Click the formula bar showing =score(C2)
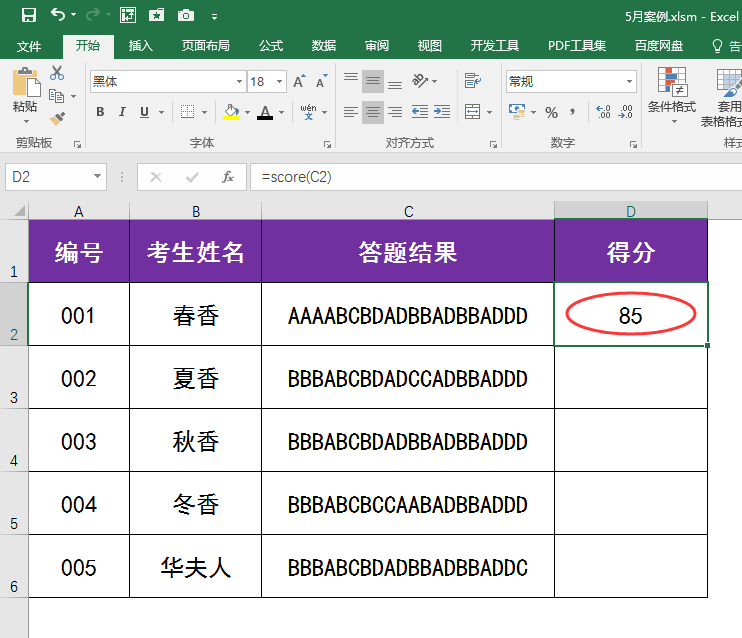This screenshot has width=742, height=638. tap(496, 177)
